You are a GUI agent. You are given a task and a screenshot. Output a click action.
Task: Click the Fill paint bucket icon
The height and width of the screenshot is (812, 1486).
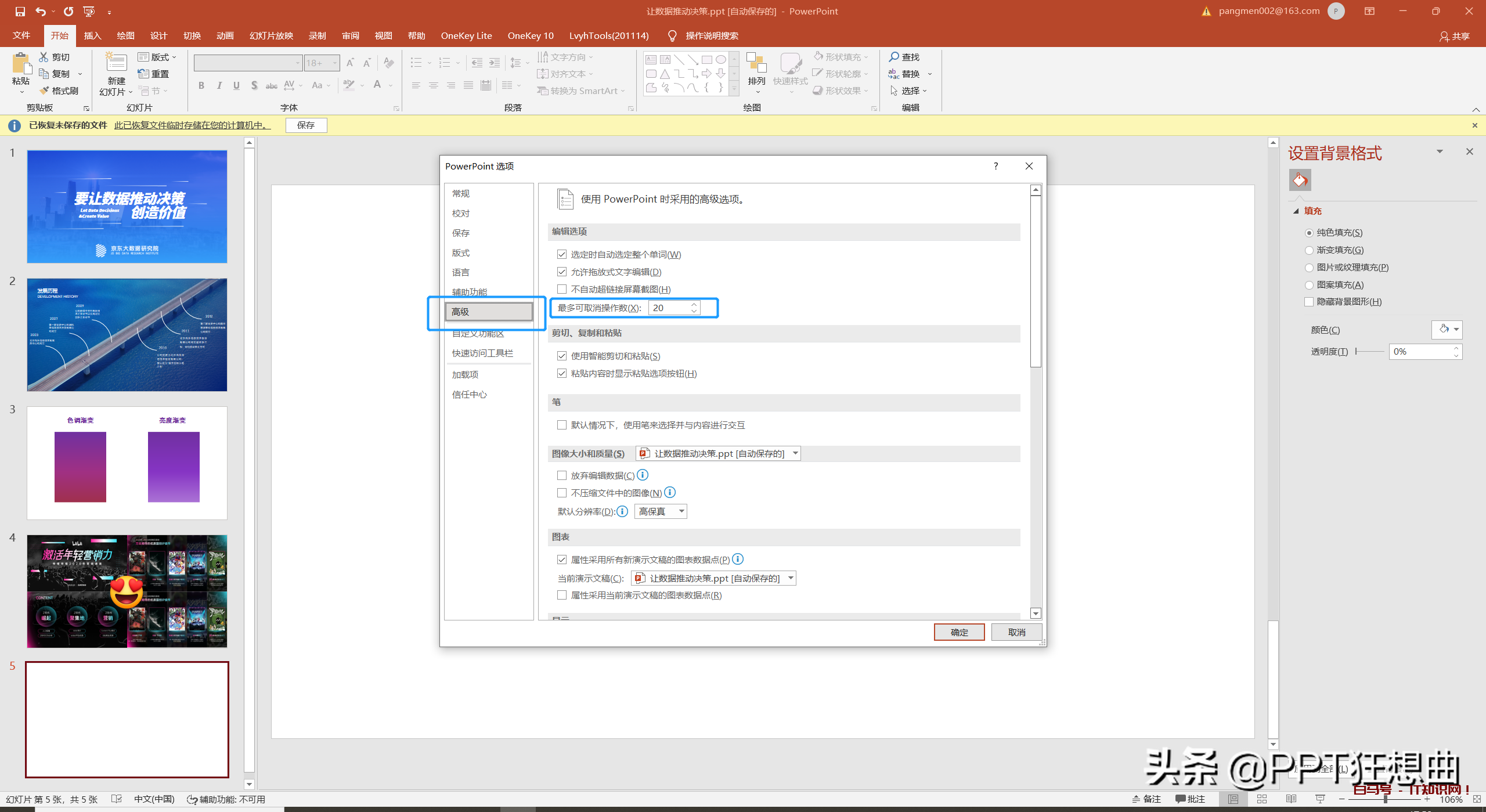1300,180
